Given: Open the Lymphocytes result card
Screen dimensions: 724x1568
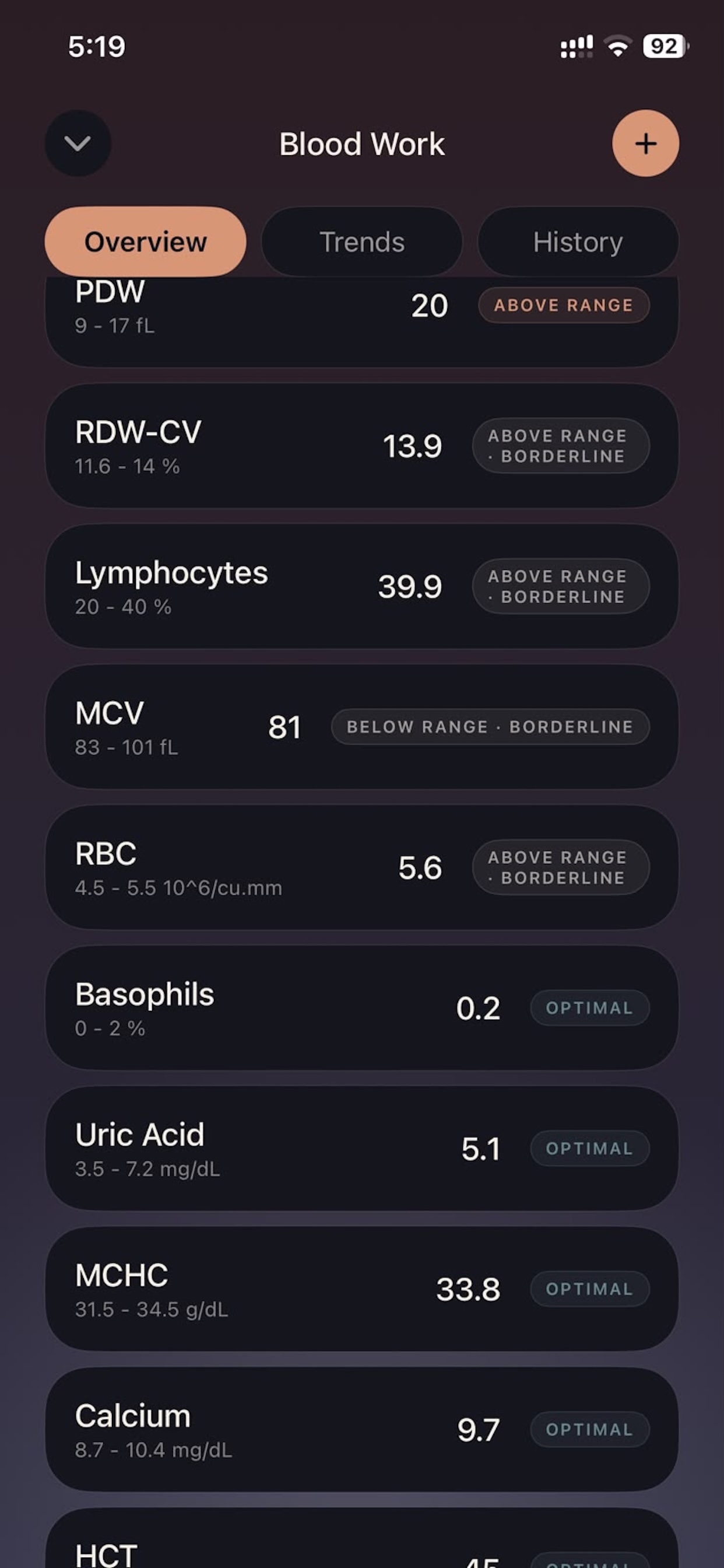Looking at the screenshot, I should point(362,587).
